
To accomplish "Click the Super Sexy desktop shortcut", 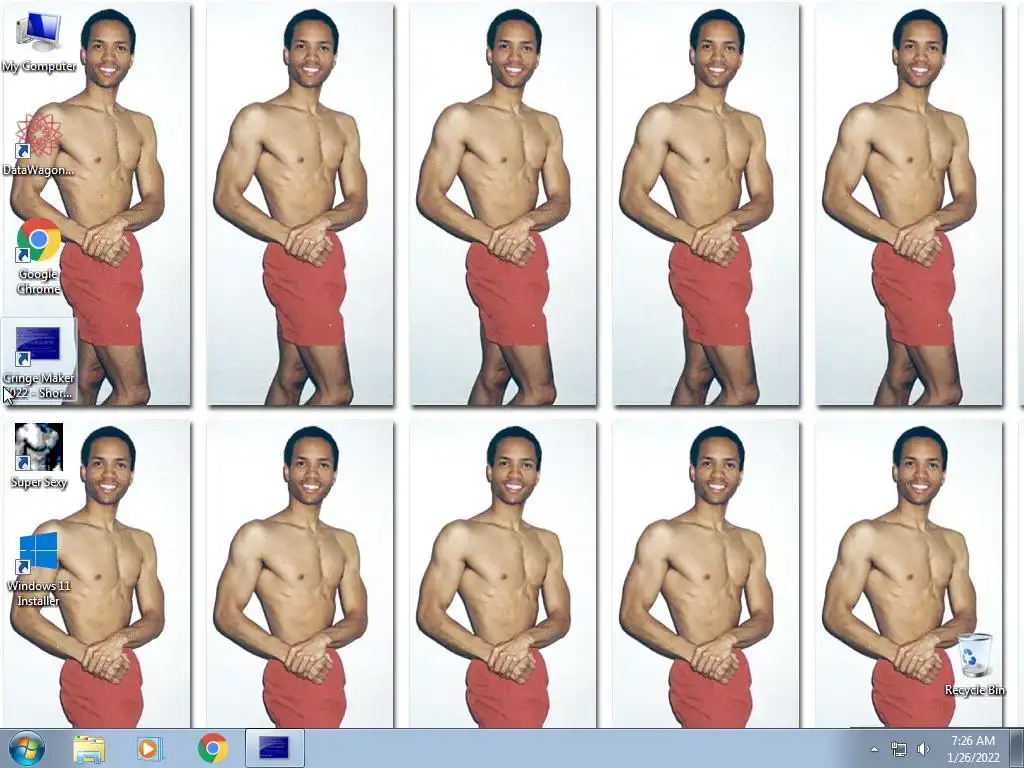I will pyautogui.click(x=39, y=456).
